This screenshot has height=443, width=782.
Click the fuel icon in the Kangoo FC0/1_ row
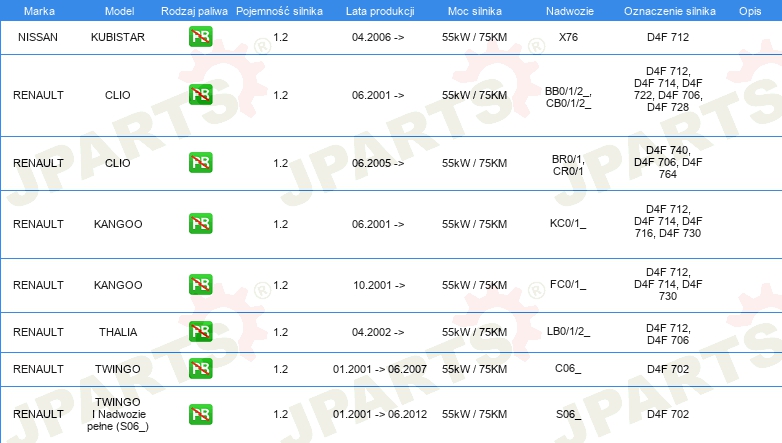tap(200, 284)
